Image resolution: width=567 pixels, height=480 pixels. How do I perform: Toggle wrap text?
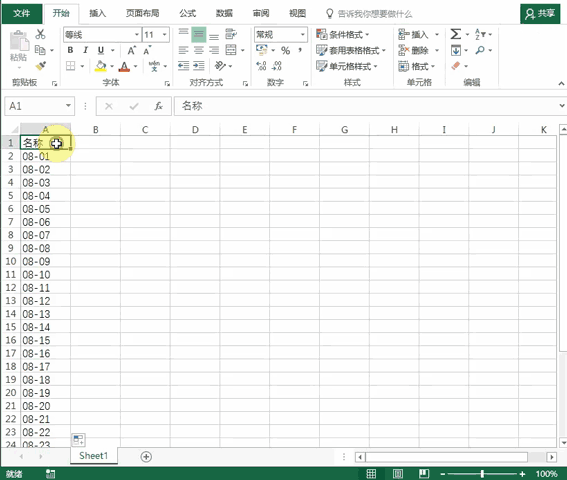coord(231,34)
